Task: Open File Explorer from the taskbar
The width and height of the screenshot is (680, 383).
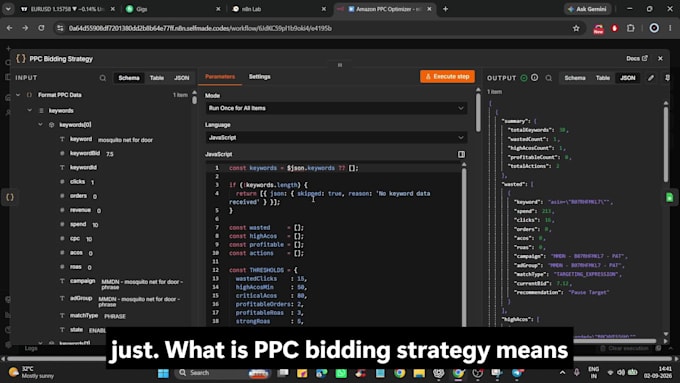Action: click(418, 373)
